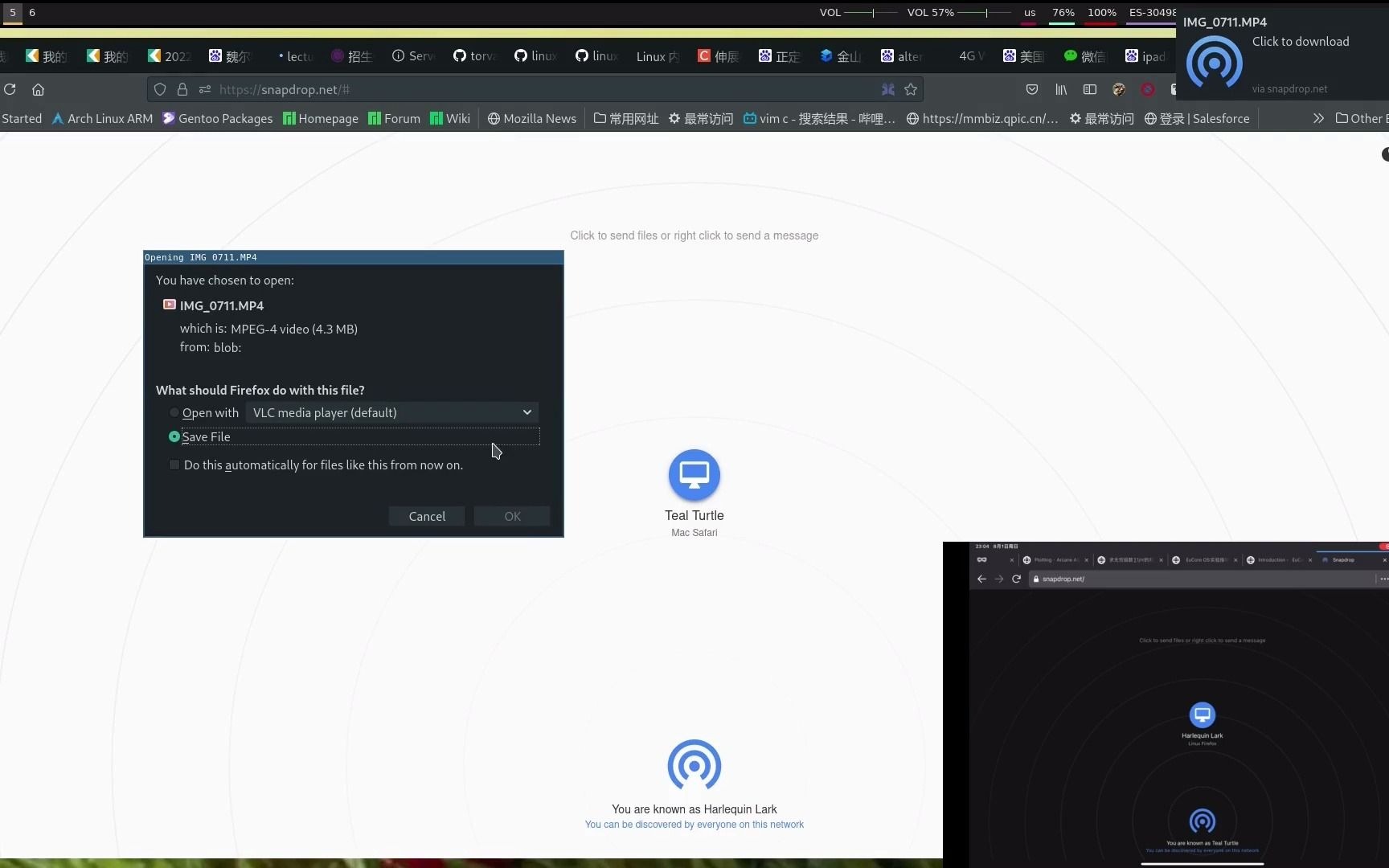The width and height of the screenshot is (1389, 868).
Task: Switch to the 2022 browser tab
Action: click(x=170, y=56)
